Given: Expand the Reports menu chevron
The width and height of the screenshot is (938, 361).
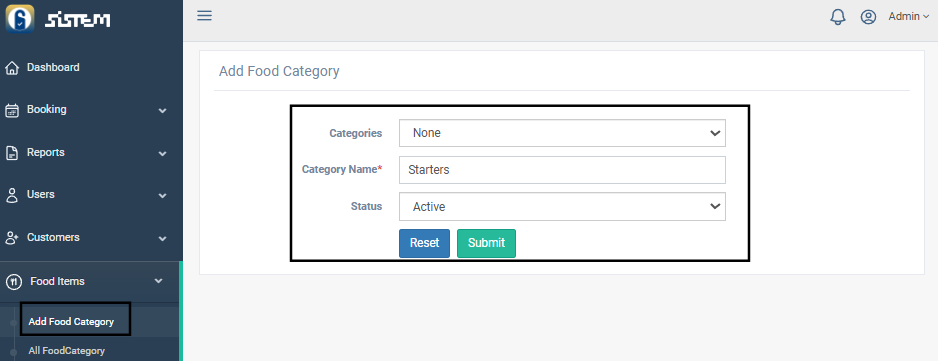Looking at the screenshot, I should (x=162, y=153).
